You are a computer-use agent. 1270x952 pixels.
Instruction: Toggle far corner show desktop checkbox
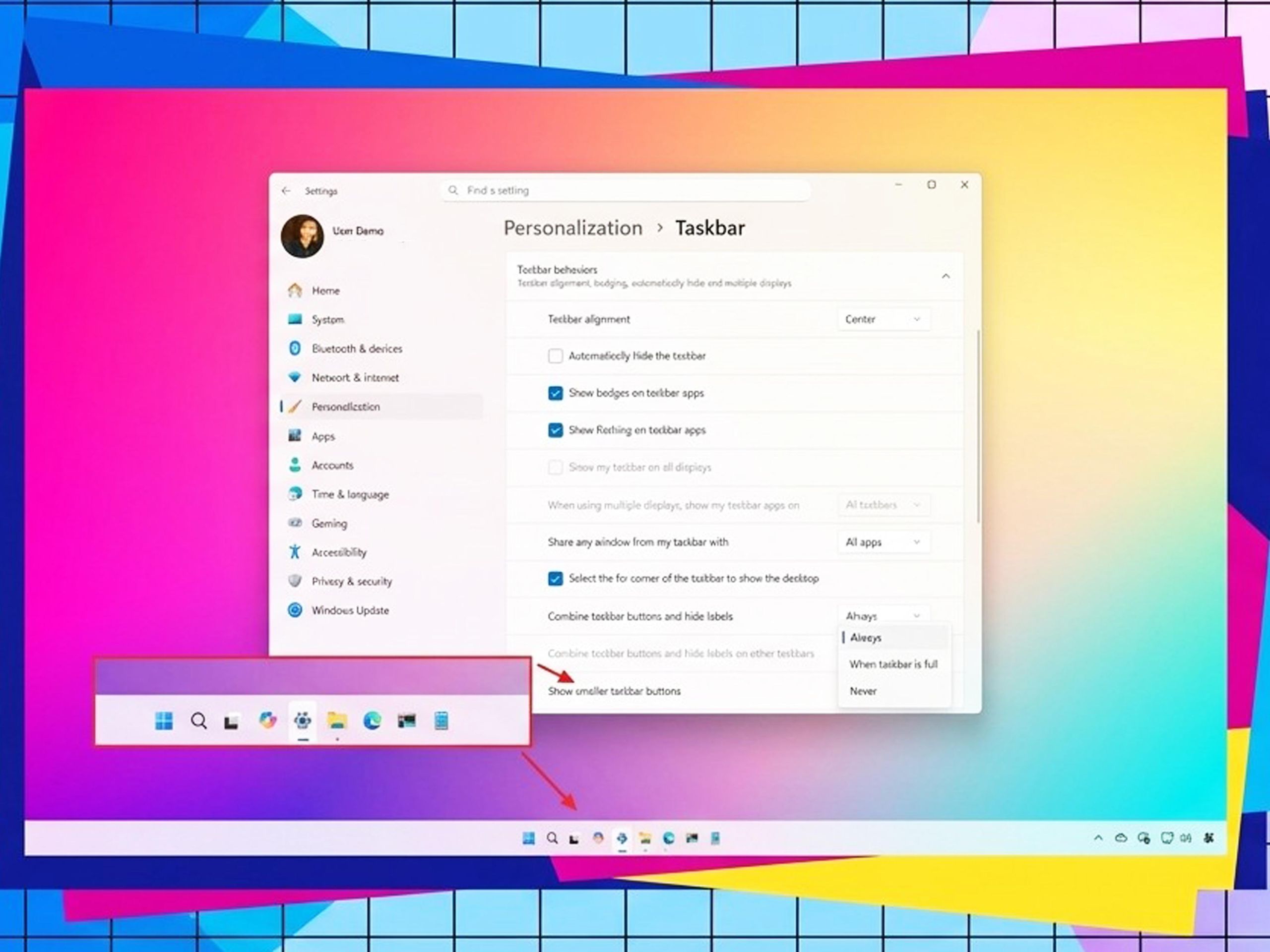point(555,579)
